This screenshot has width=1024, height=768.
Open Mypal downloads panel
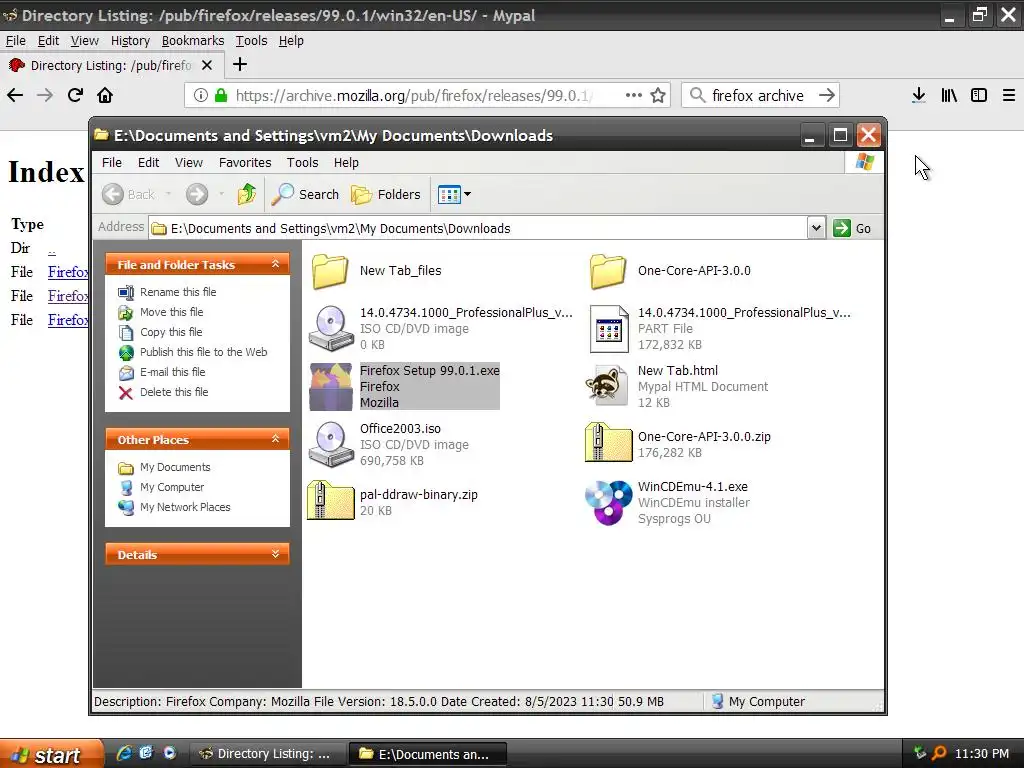919,95
